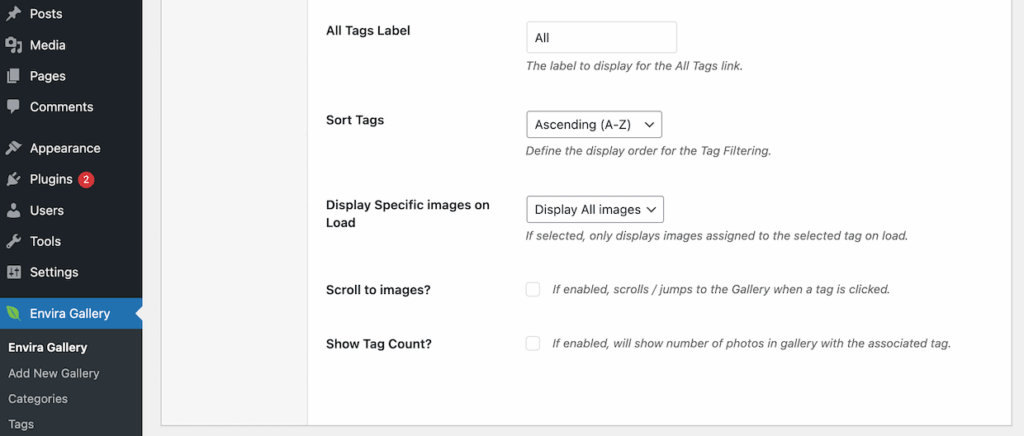Click the Media icon in sidebar
Image resolution: width=1024 pixels, height=436 pixels.
point(14,45)
